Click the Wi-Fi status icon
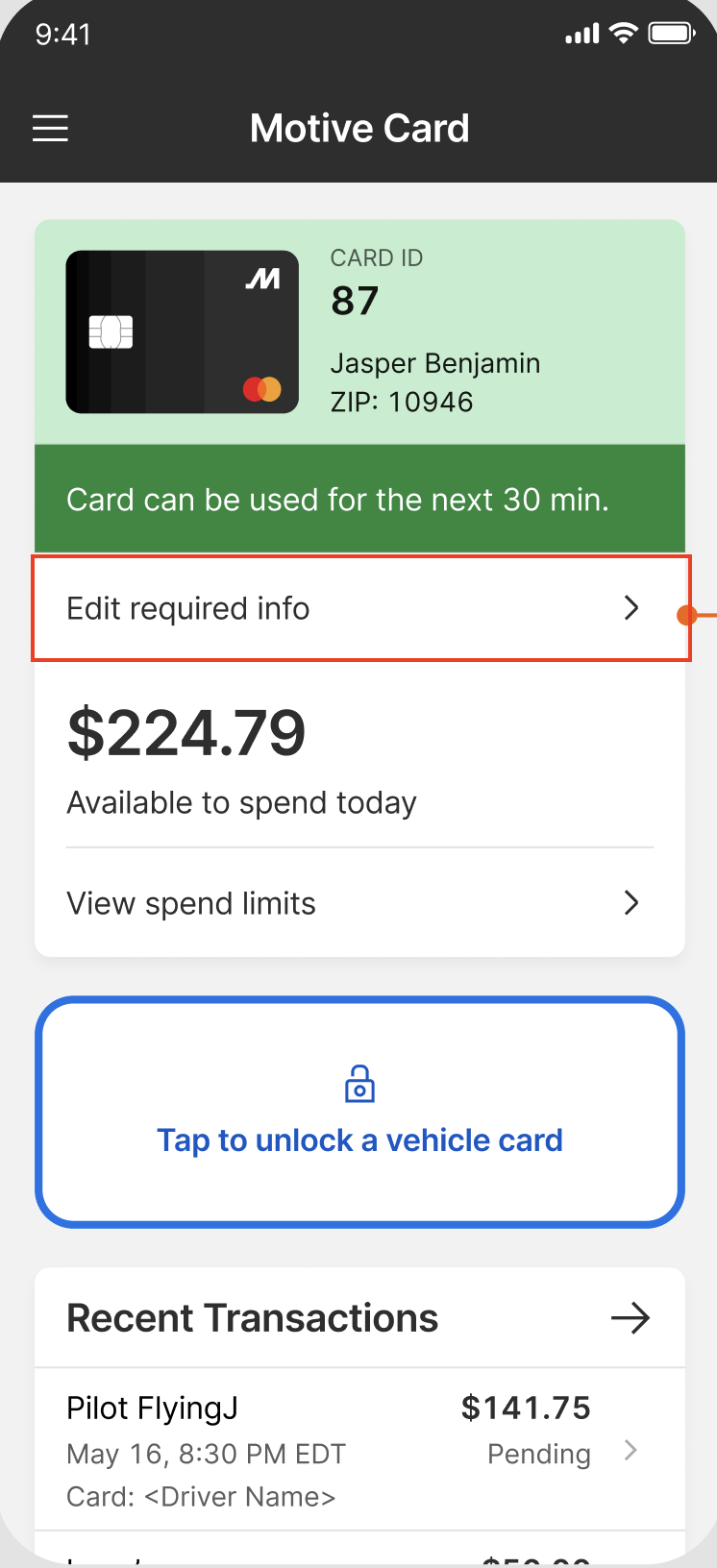 click(x=624, y=35)
